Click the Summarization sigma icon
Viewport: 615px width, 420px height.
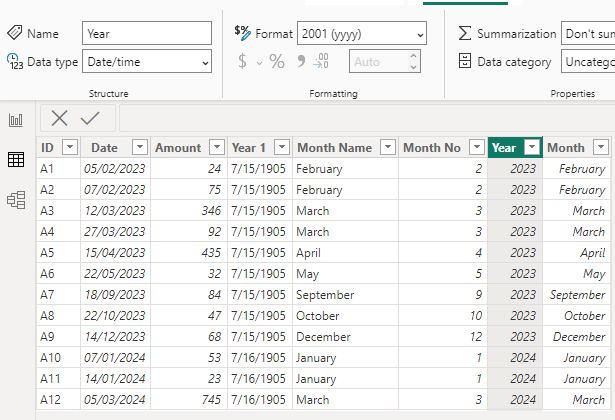coord(465,33)
